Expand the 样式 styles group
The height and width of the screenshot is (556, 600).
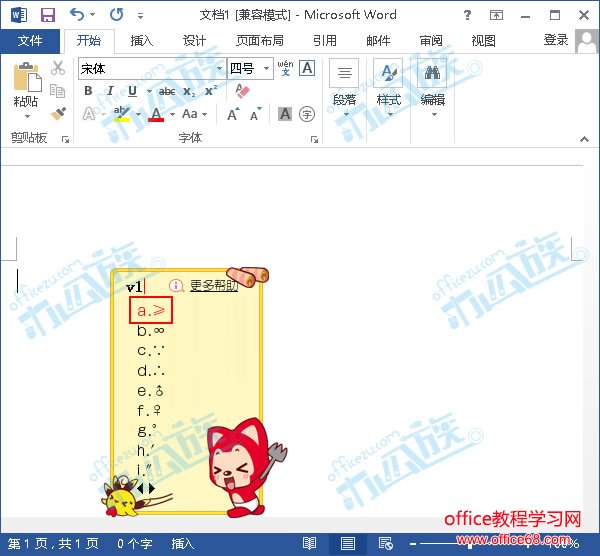[388, 88]
